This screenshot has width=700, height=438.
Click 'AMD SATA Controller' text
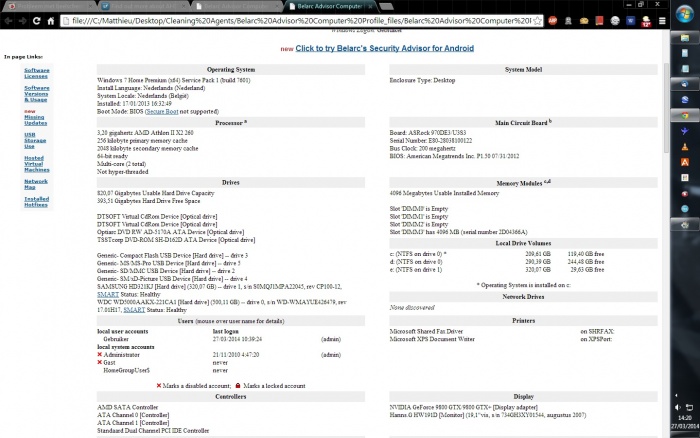point(127,408)
